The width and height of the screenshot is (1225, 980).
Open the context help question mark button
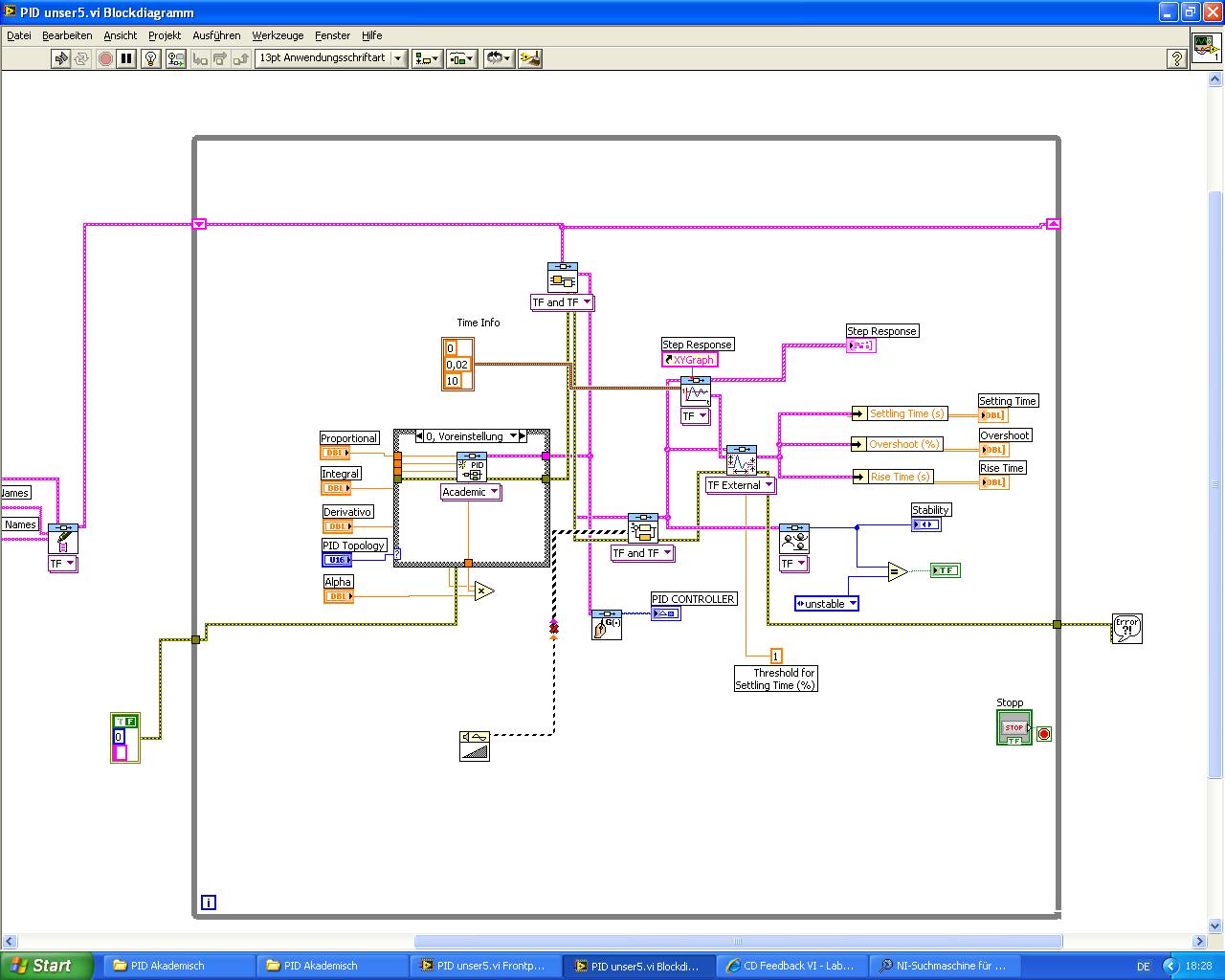[1177, 58]
